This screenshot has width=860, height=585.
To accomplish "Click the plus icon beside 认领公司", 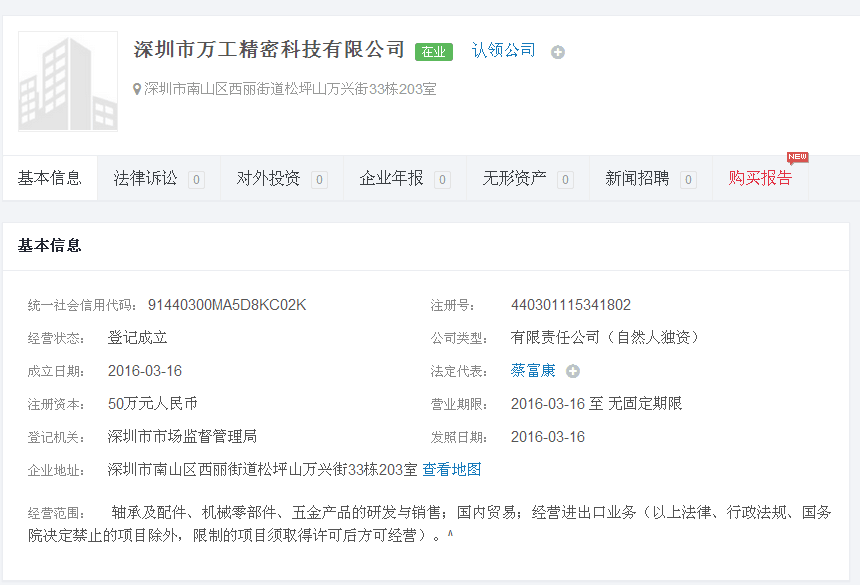I will click(558, 52).
